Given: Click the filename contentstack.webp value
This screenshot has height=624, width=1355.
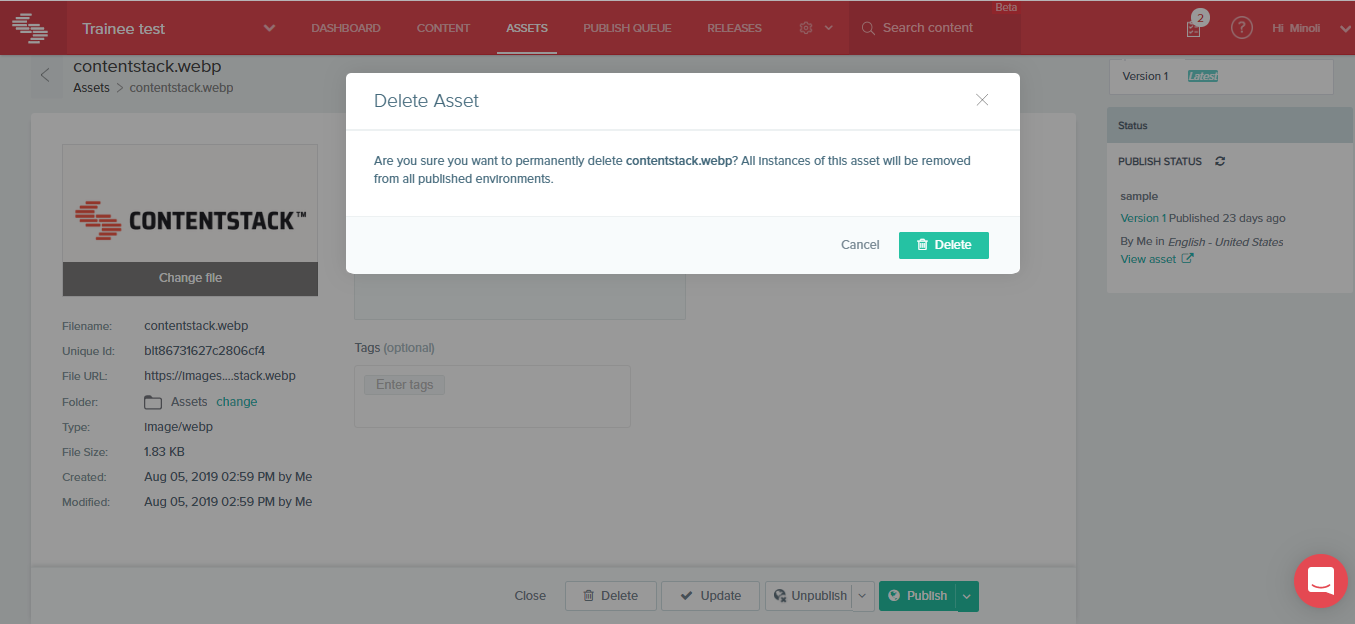Looking at the screenshot, I should click(x=196, y=326).
